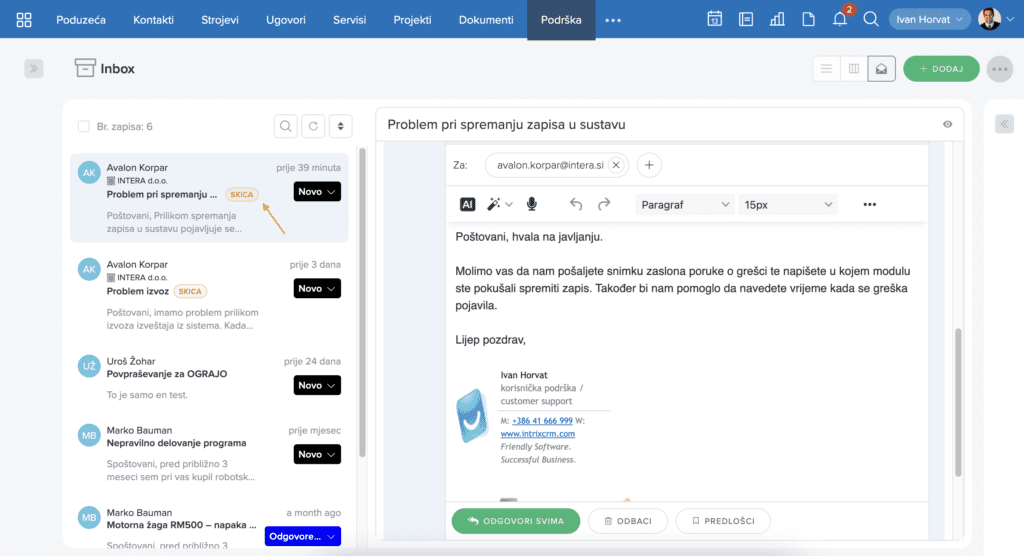Undo last edit in editor toolbar
1024x556 pixels.
click(575, 204)
